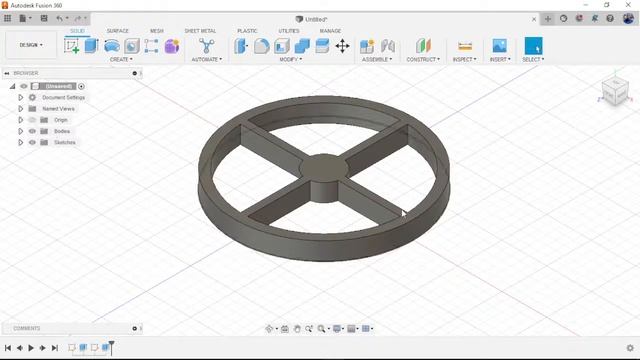Viewport: 640px width, 360px height.
Task: Switch to the Plastic tab
Action: click(x=247, y=31)
